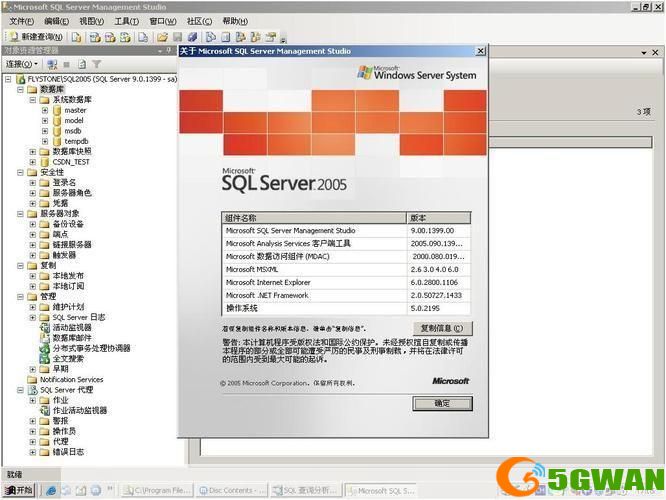Image resolution: width=666 pixels, height=500 pixels.
Task: Open the 社区(C) menu
Action: [199, 21]
